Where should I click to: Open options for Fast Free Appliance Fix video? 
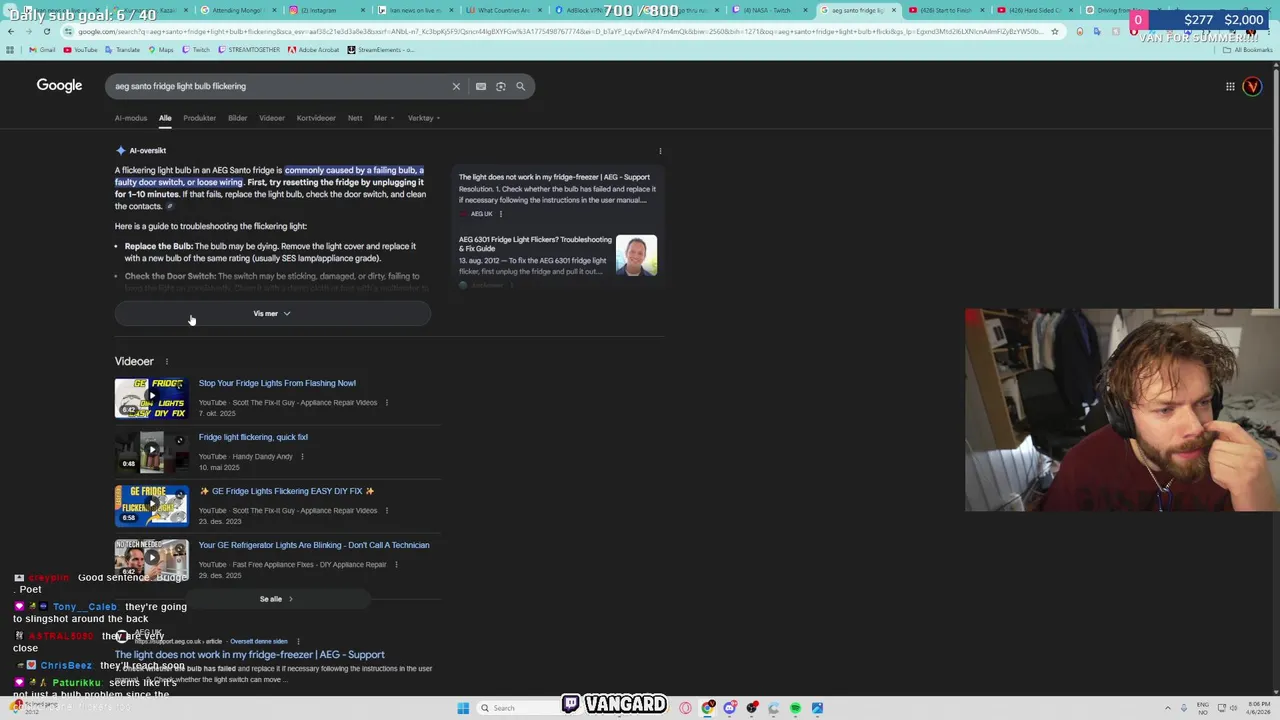[396, 565]
